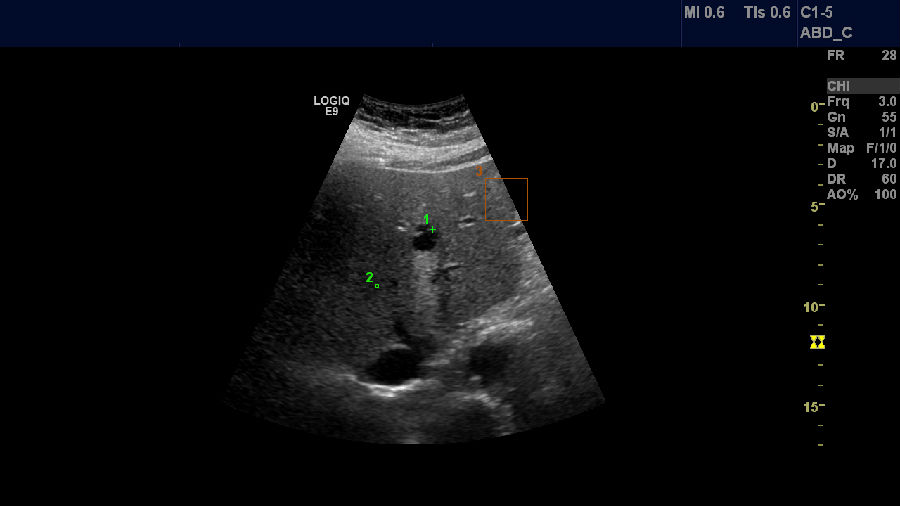Click the DR 60 dynamic range value
This screenshot has width=900, height=506.
click(x=861, y=178)
